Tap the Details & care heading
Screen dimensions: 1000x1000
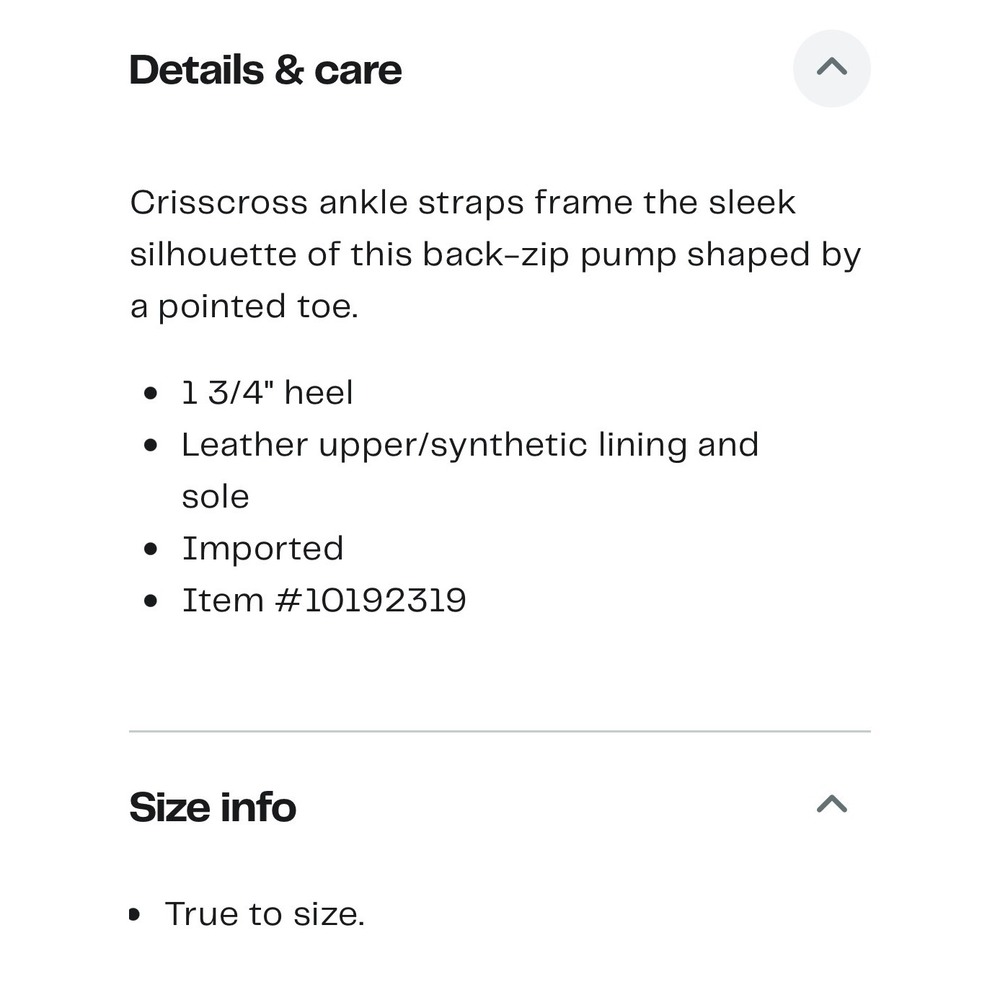click(x=265, y=70)
